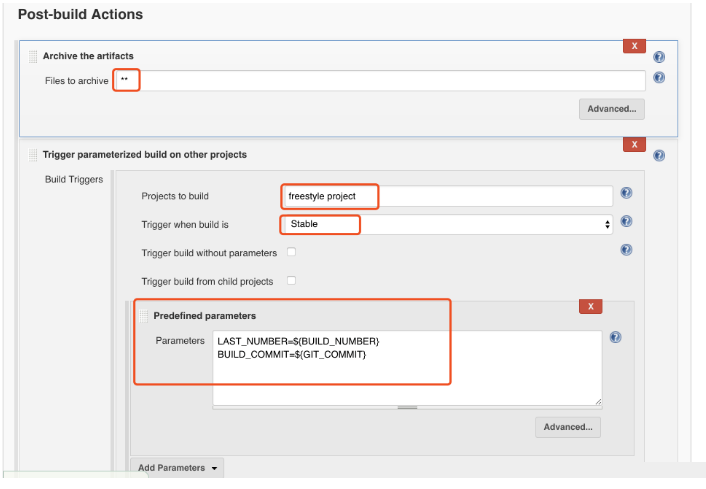Click the Projects to build input field

(445, 196)
